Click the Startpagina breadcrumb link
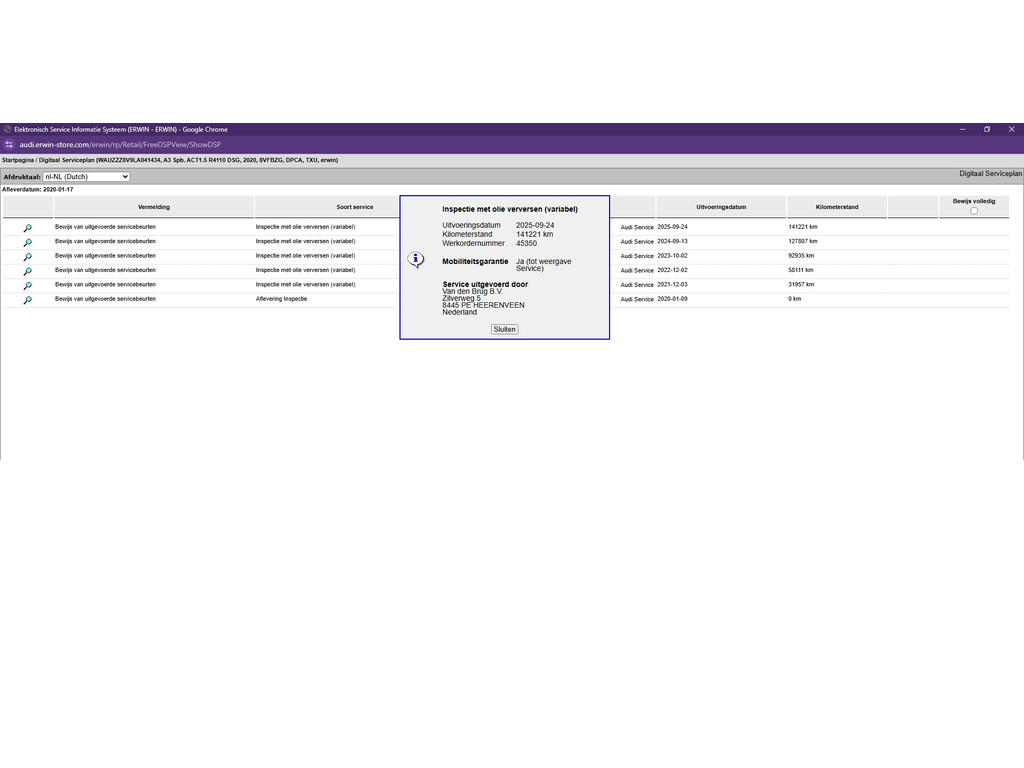Screen dimensions: 1024x768 pos(18,160)
